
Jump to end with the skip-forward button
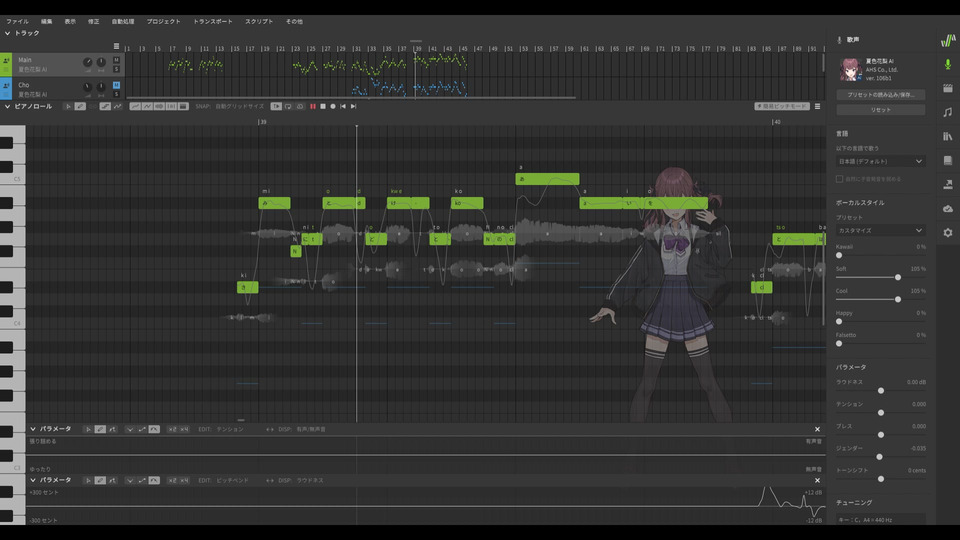tap(353, 107)
